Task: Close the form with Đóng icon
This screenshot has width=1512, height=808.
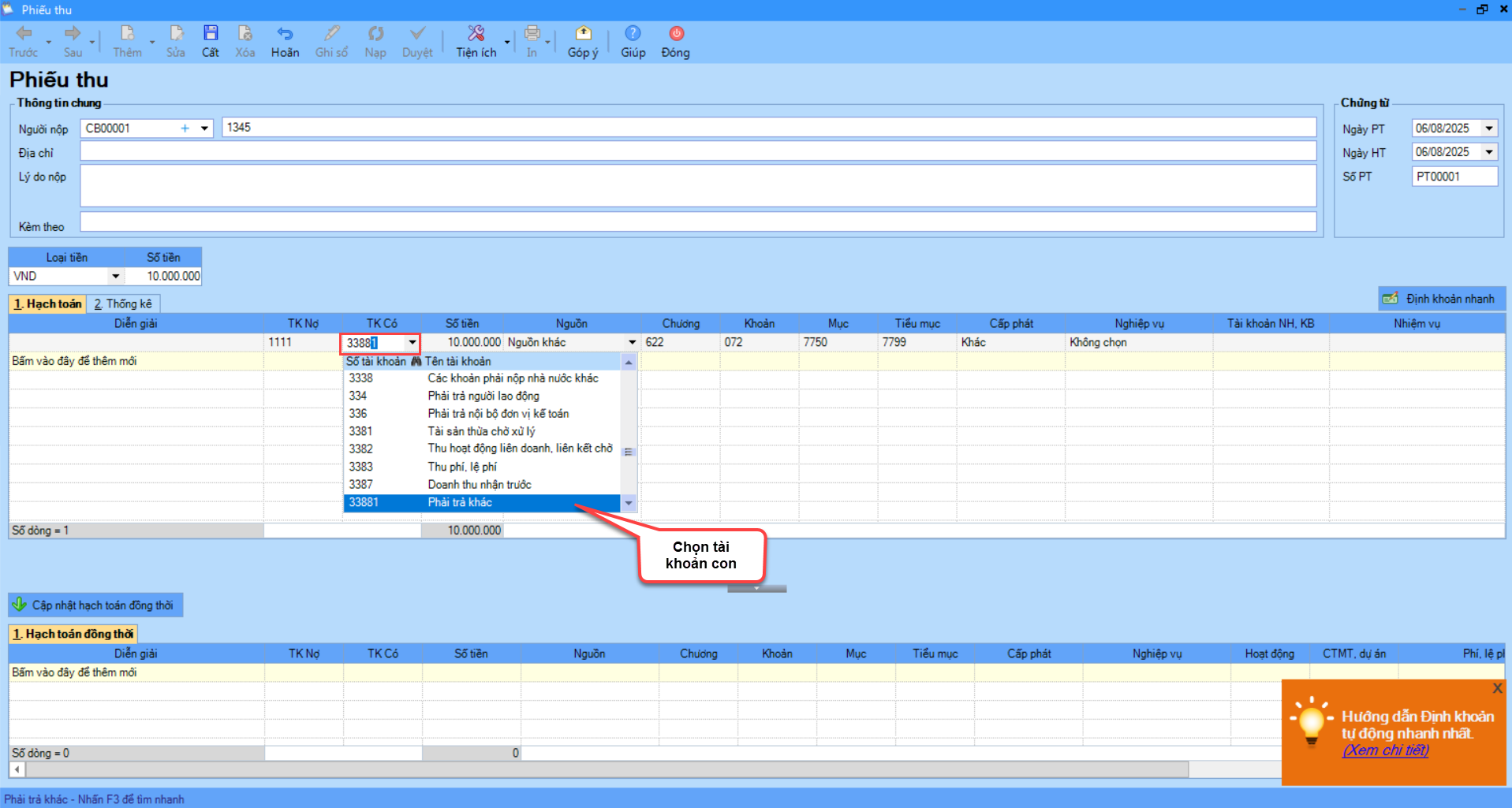Action: 676,33
